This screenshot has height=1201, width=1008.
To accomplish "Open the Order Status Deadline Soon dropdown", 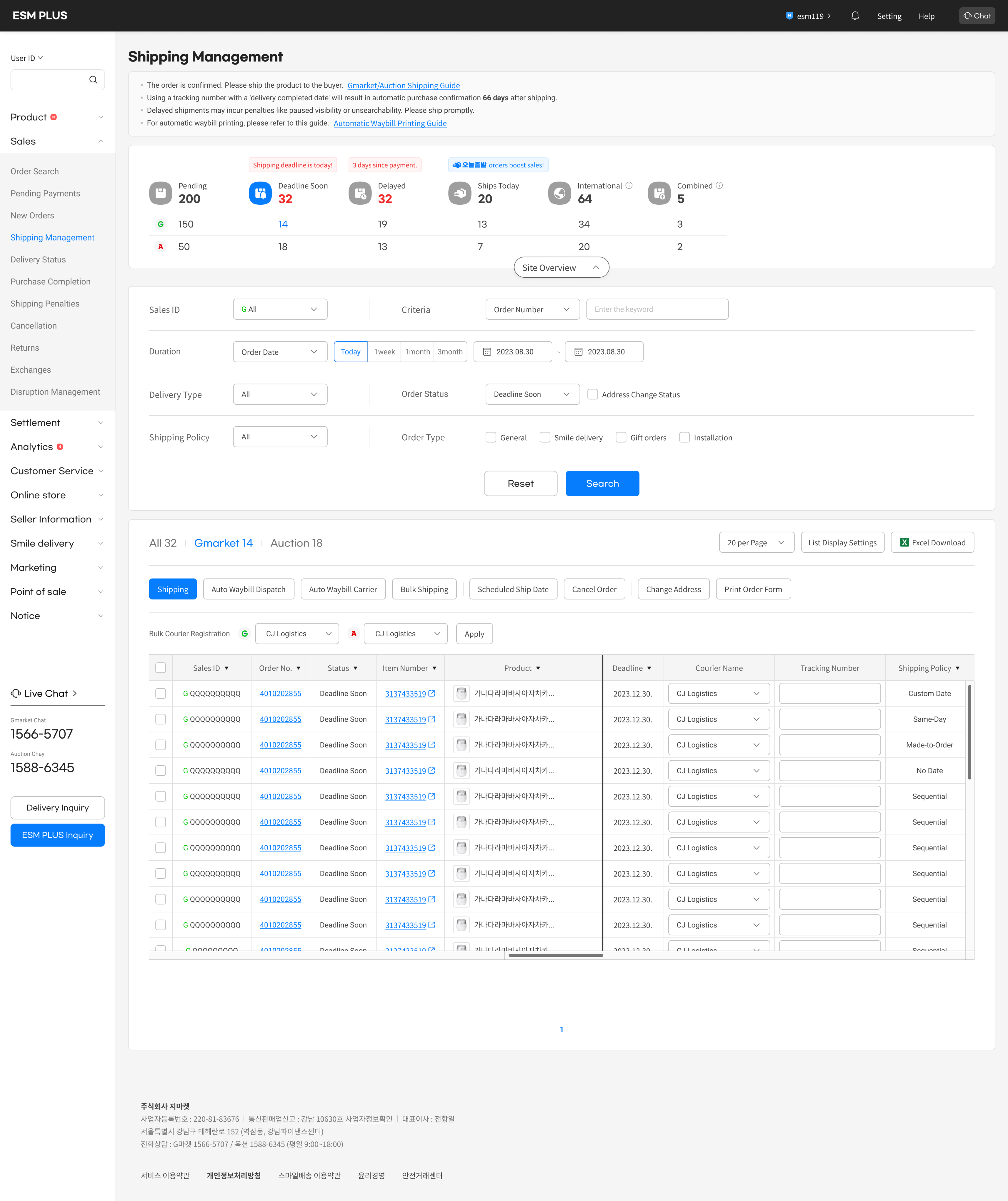I will point(532,395).
